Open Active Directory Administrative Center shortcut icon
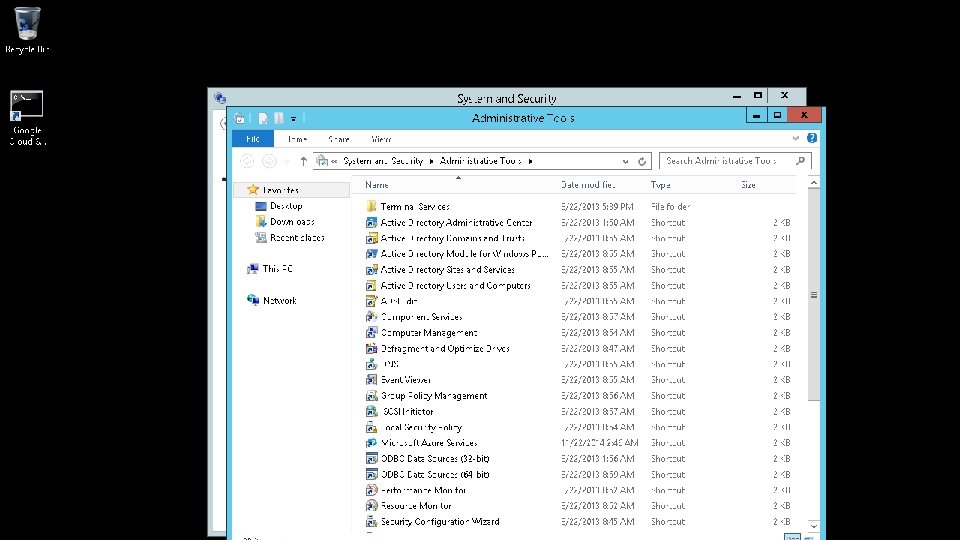Viewport: 960px width, 540px height. coord(371,222)
